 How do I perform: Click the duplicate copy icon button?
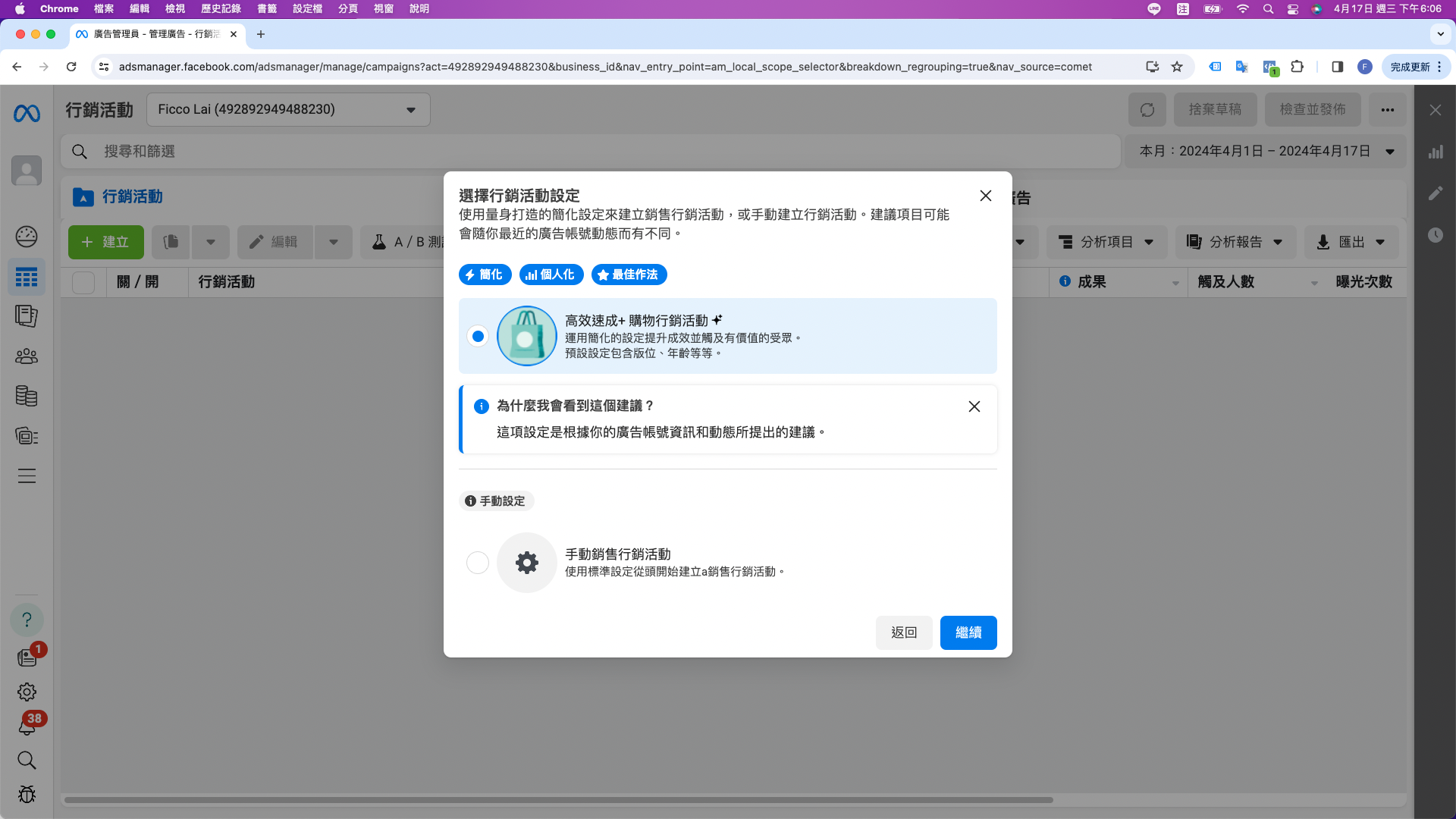pyautogui.click(x=171, y=242)
